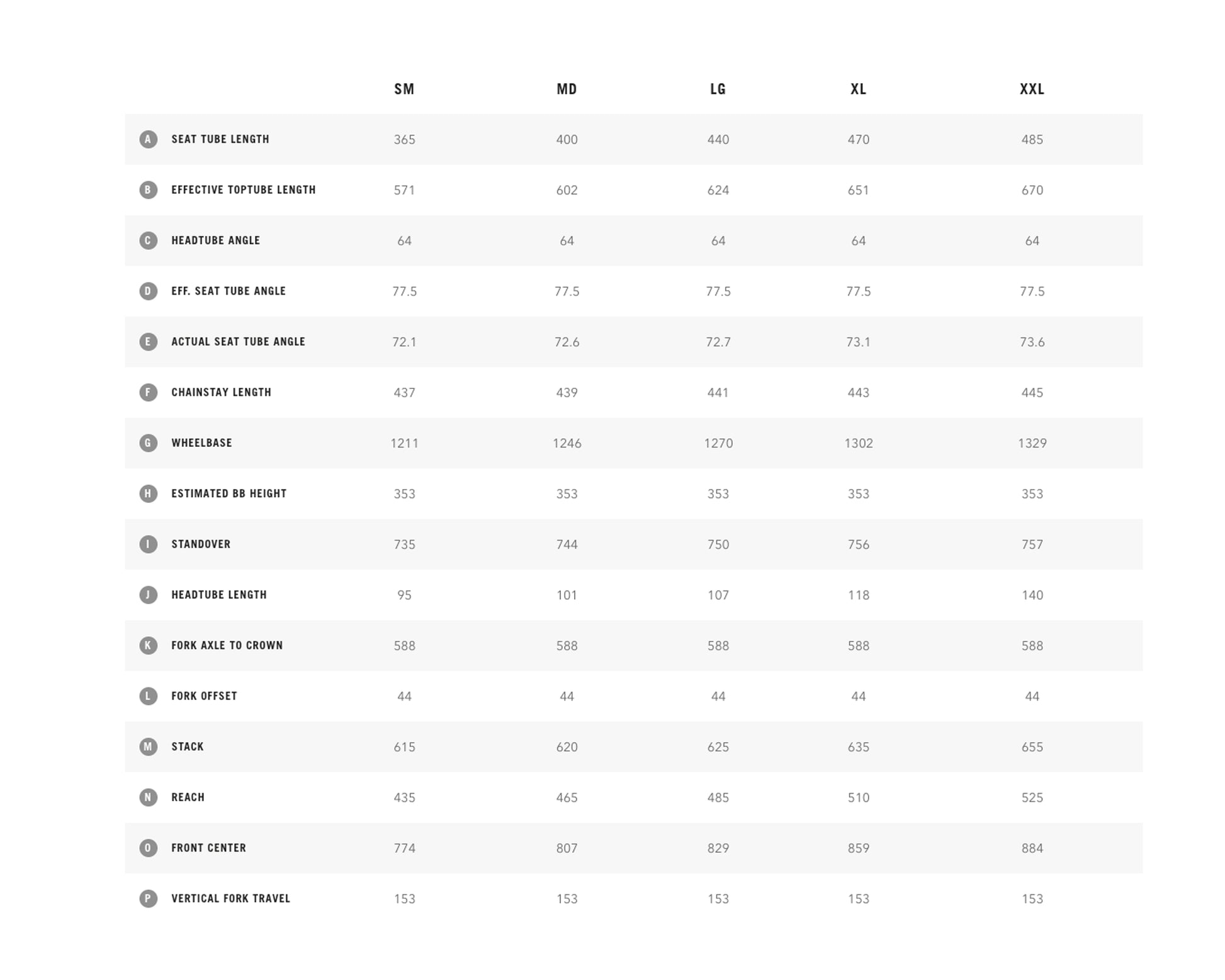Click the SM size column header
Screen dimensions: 1225x980
(x=404, y=89)
